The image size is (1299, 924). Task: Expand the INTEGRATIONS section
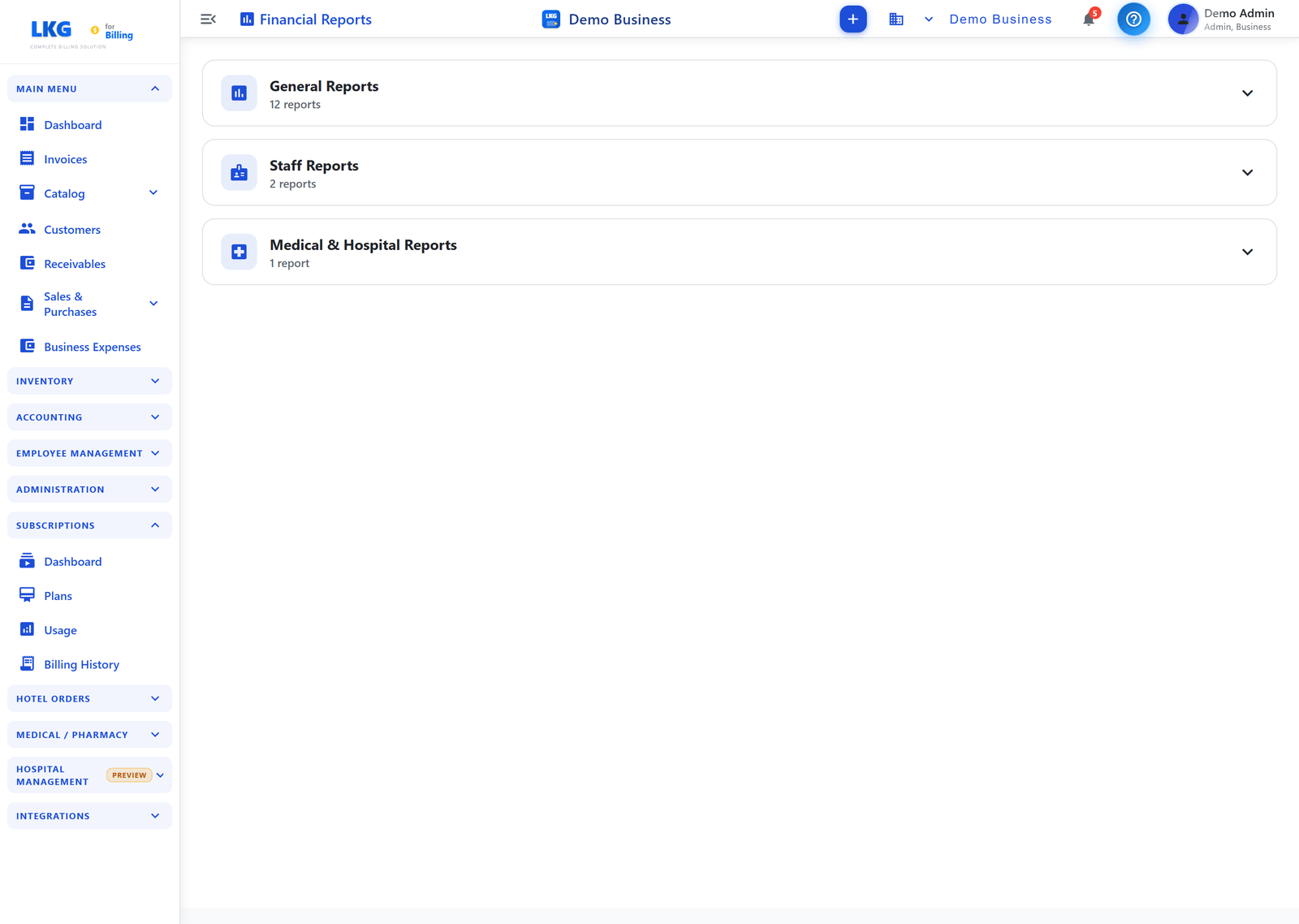pyautogui.click(x=89, y=816)
